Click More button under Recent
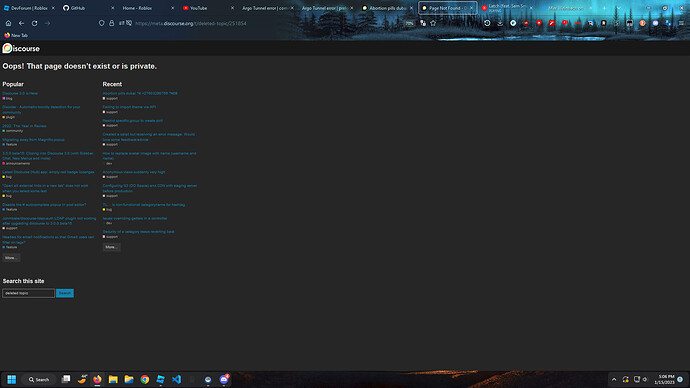Screen dimensions: 690x388 (111, 247)
